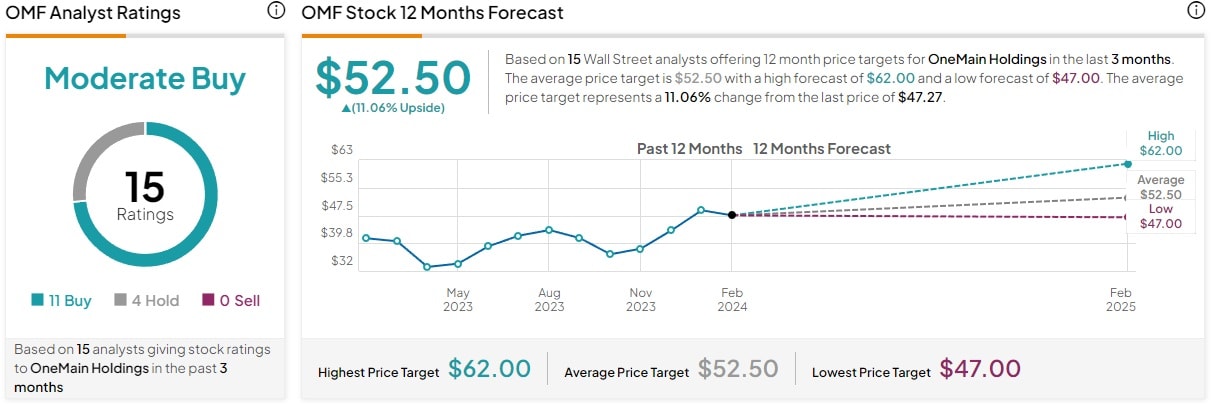Image resolution: width=1212 pixels, height=407 pixels.
Task: Click the black Feb 2024 data point
Action: (x=732, y=214)
